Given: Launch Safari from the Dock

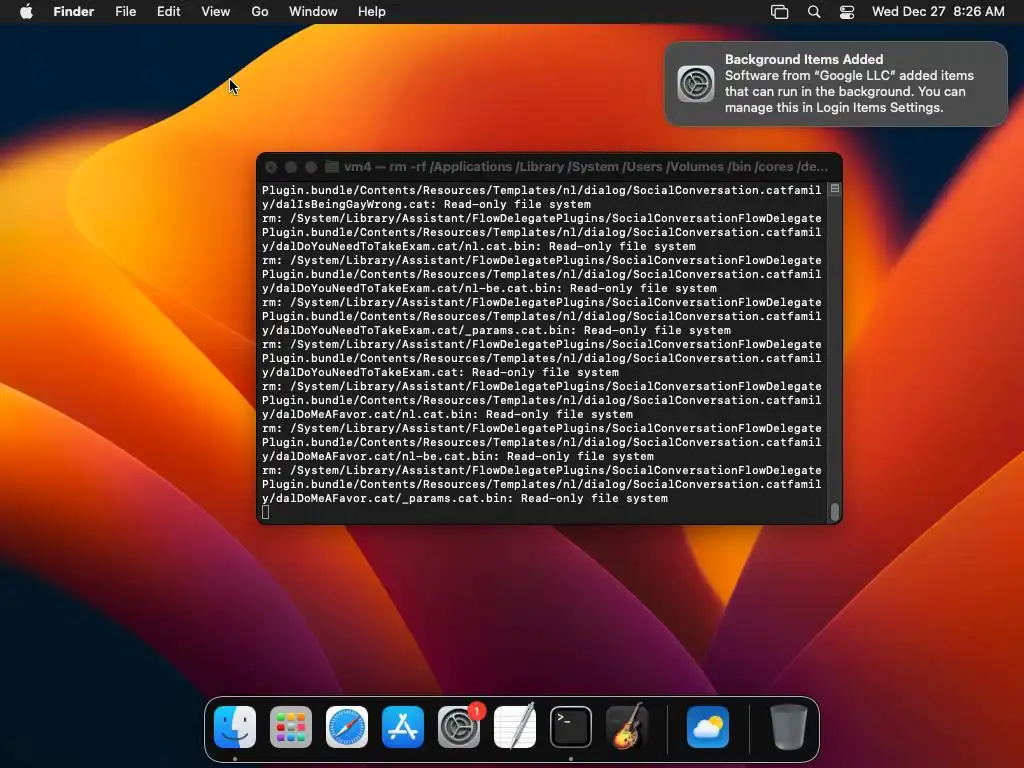Looking at the screenshot, I should [x=347, y=727].
